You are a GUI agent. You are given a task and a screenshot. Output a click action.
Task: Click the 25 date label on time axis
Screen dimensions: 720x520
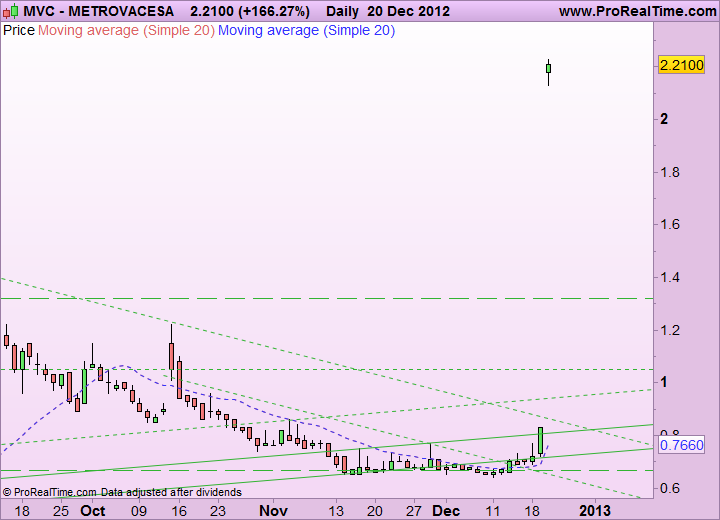[x=61, y=511]
